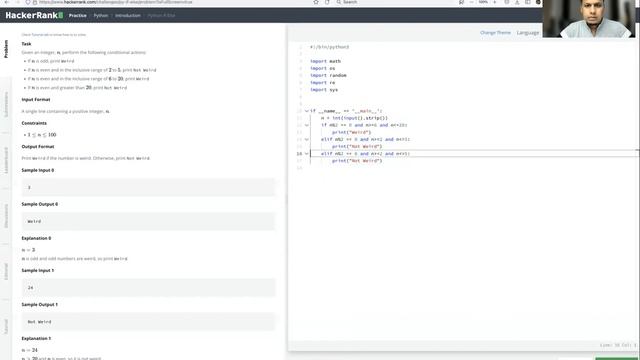Click the editor line and column status
This screenshot has height=360, width=640.
coord(618,345)
